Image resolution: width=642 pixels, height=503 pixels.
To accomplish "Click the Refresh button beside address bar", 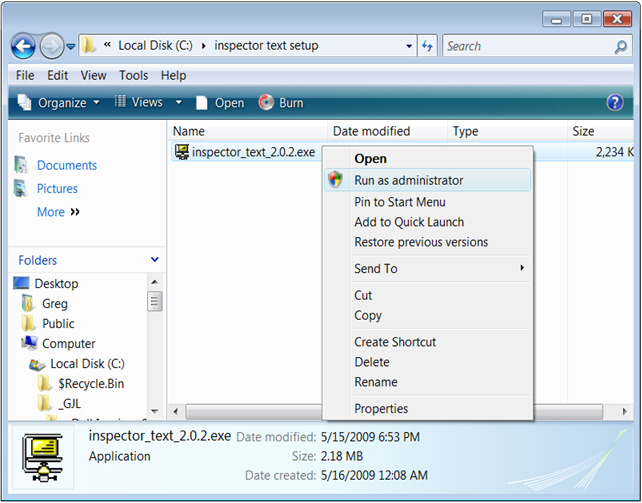I will point(427,46).
